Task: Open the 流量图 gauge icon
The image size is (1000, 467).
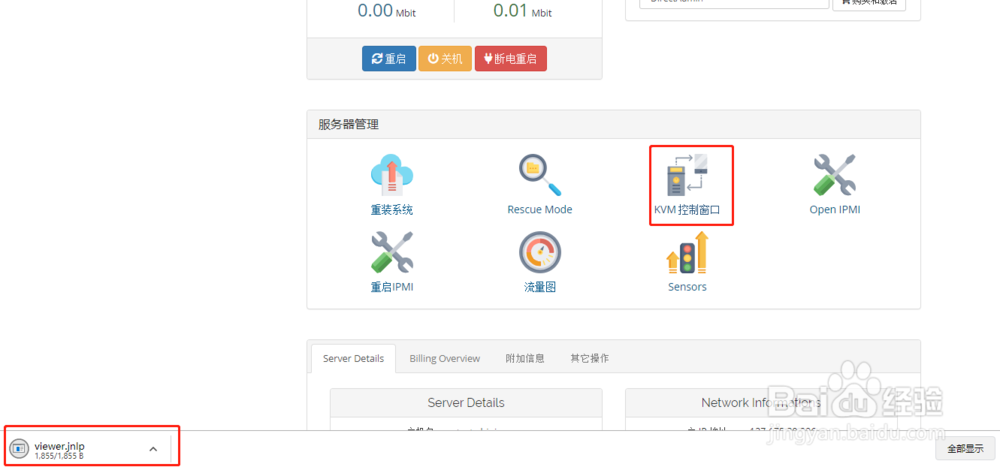Action: pos(540,253)
